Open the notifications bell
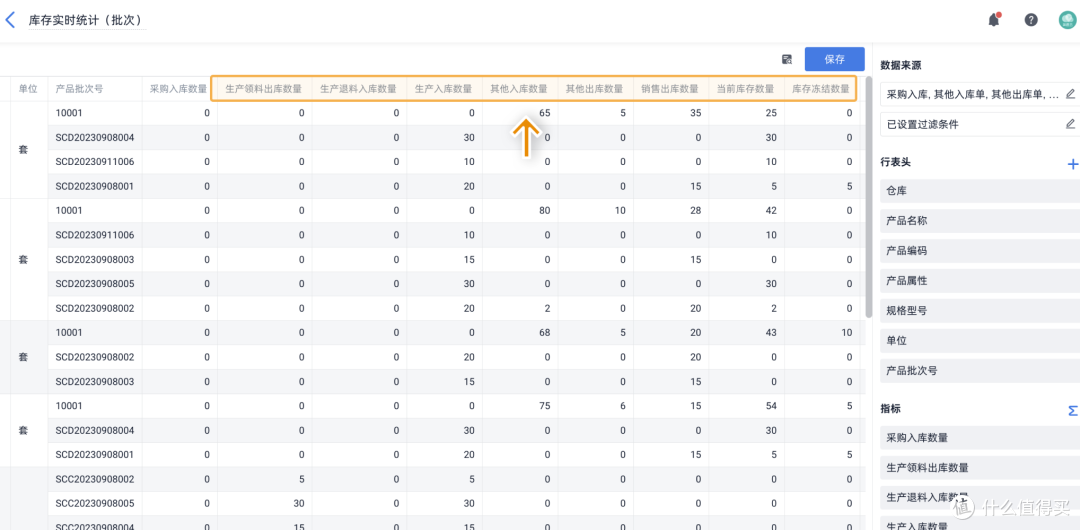 [x=994, y=20]
